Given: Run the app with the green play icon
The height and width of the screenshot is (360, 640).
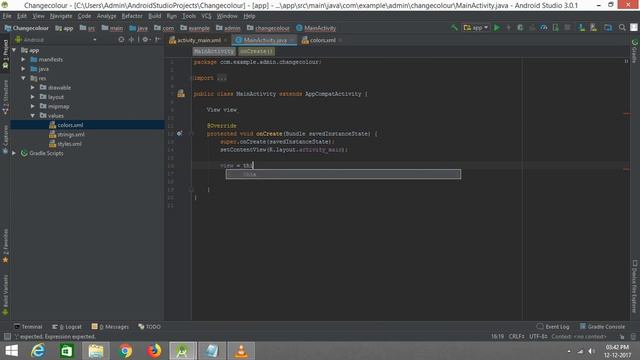Looking at the screenshot, I should [497, 28].
